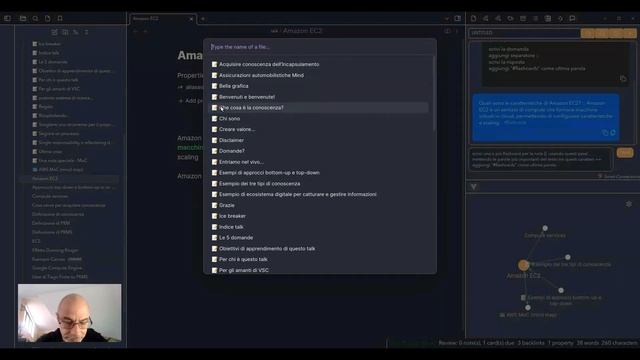Regenerate the blue chat response
This screenshot has width=640, height=360.
[x=613, y=133]
